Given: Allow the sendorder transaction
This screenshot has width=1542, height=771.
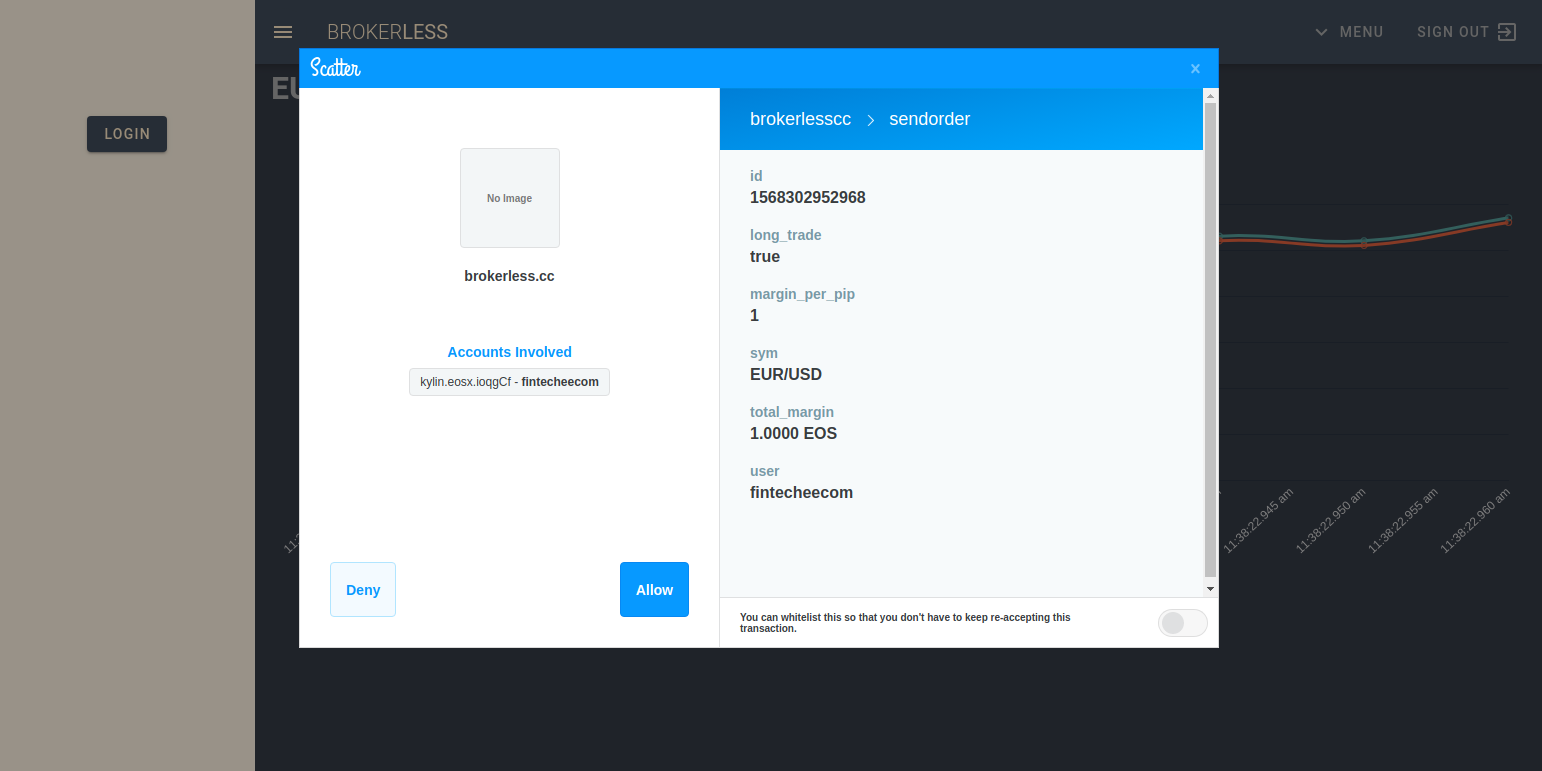Looking at the screenshot, I should [x=654, y=590].
